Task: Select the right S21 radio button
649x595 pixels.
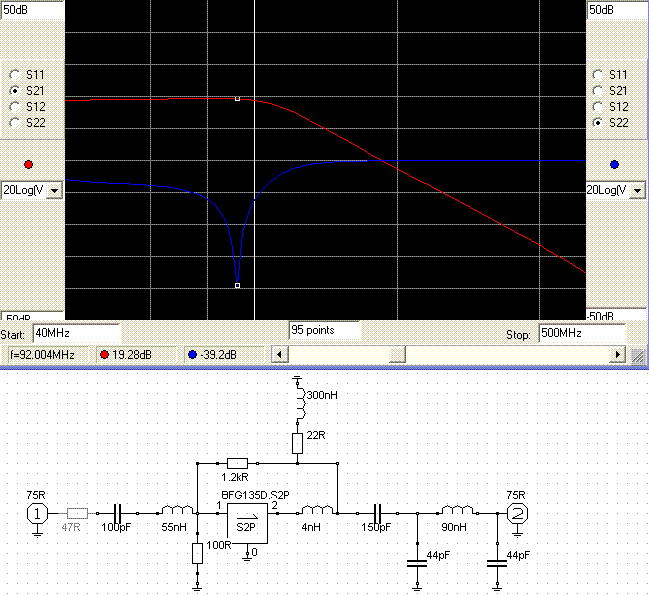Action: tap(598, 91)
